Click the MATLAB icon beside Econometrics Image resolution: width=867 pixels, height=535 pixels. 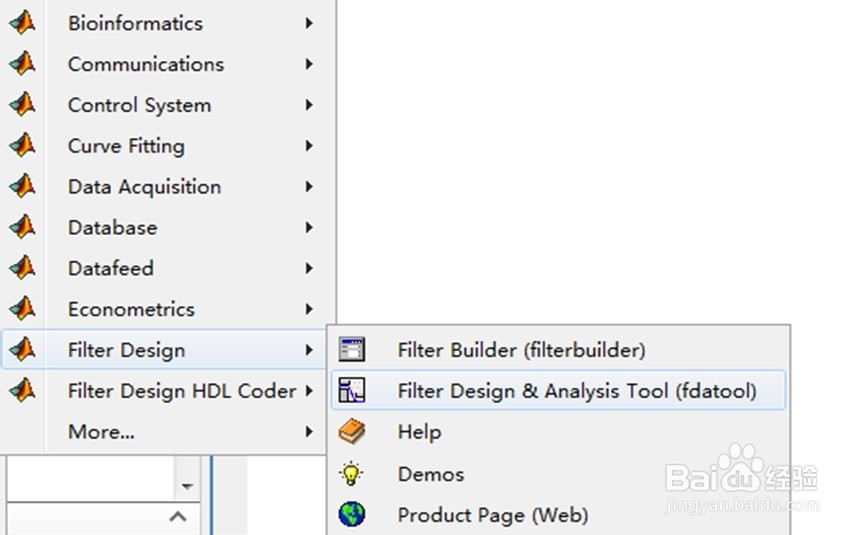click(x=23, y=309)
